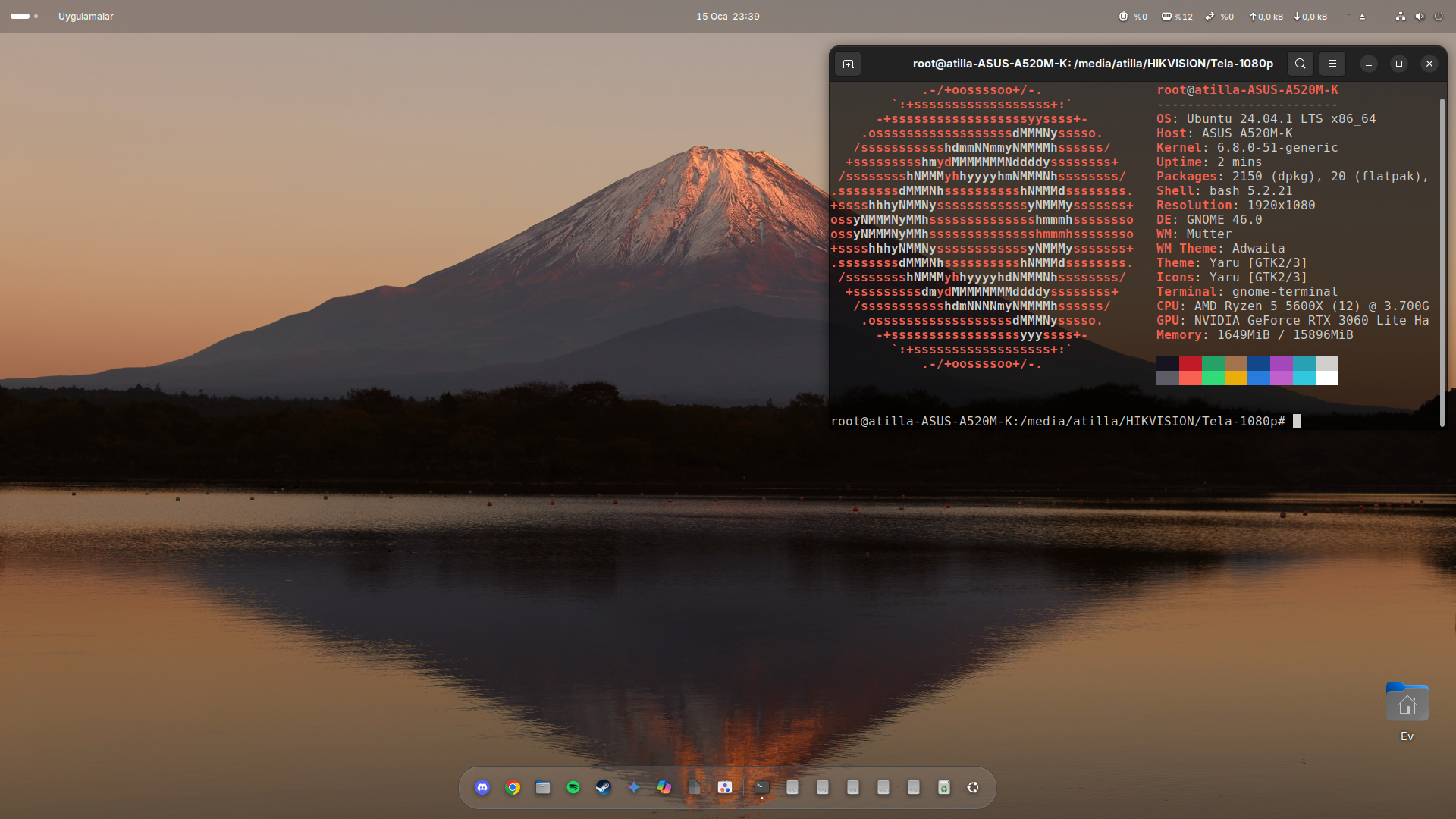This screenshot has width=1456, height=819.
Task: Click the 'CPU: AMD Ryzen 5 5600X' line
Action: (1292, 306)
